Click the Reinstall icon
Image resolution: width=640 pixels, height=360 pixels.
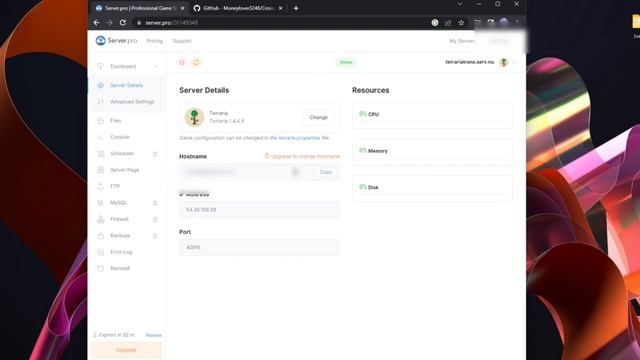click(x=100, y=268)
